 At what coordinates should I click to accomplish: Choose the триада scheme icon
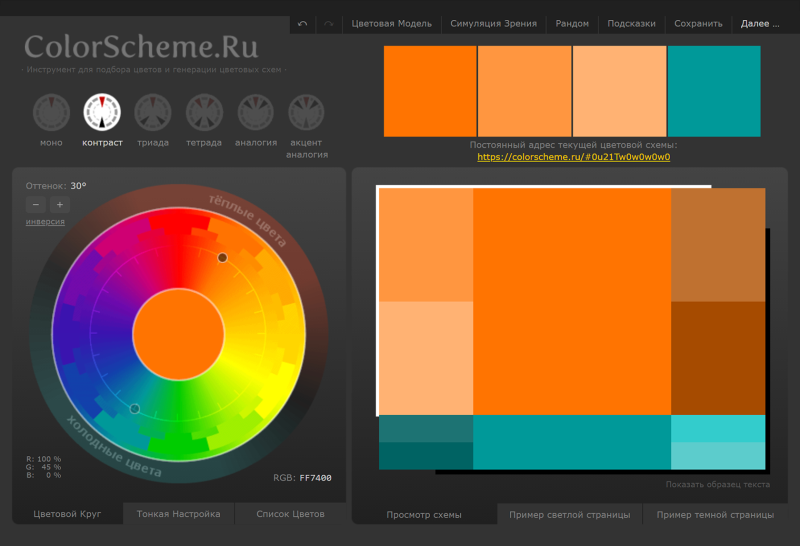(153, 112)
